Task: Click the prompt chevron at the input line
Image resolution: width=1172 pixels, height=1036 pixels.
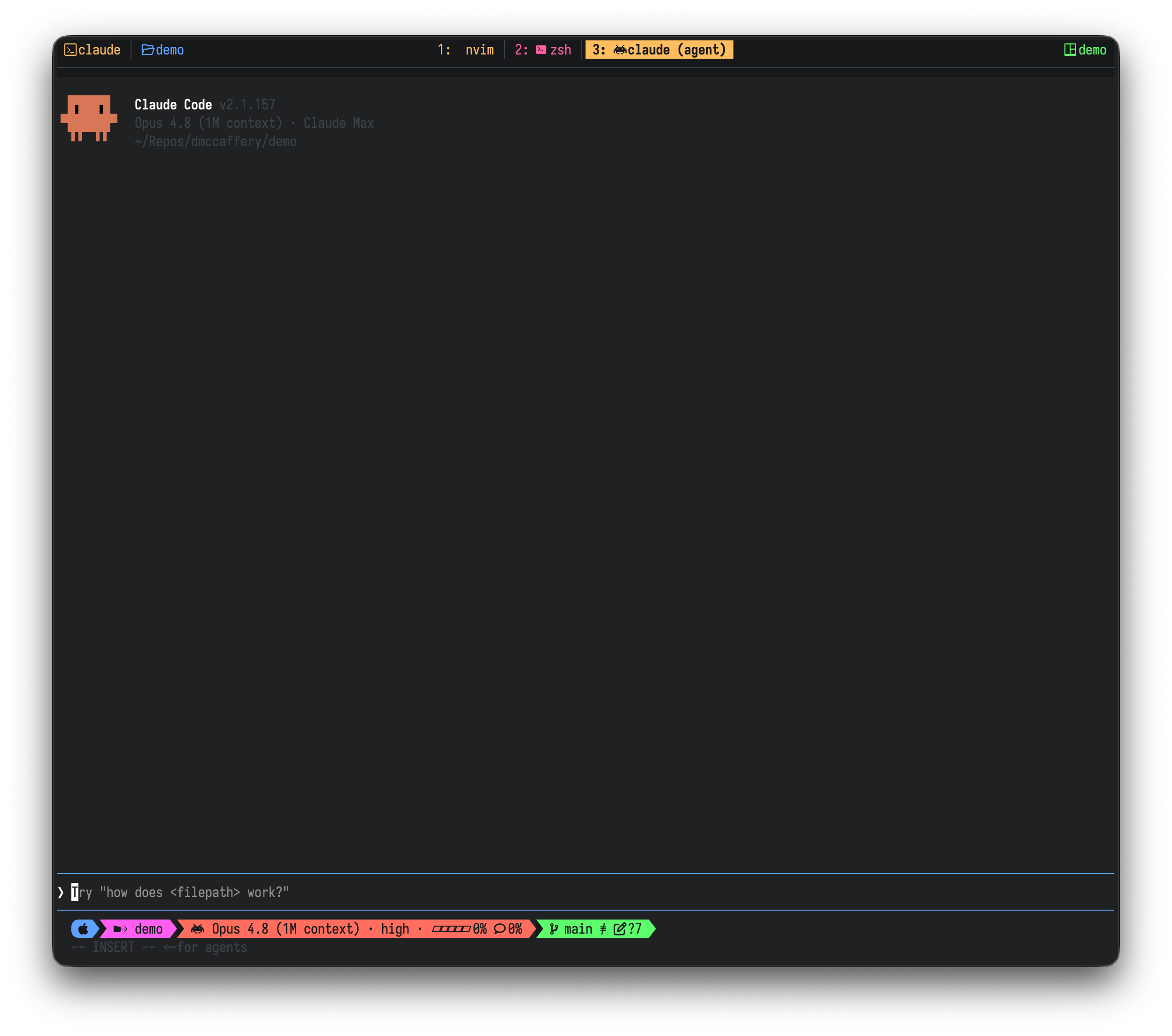Action: pos(61,892)
